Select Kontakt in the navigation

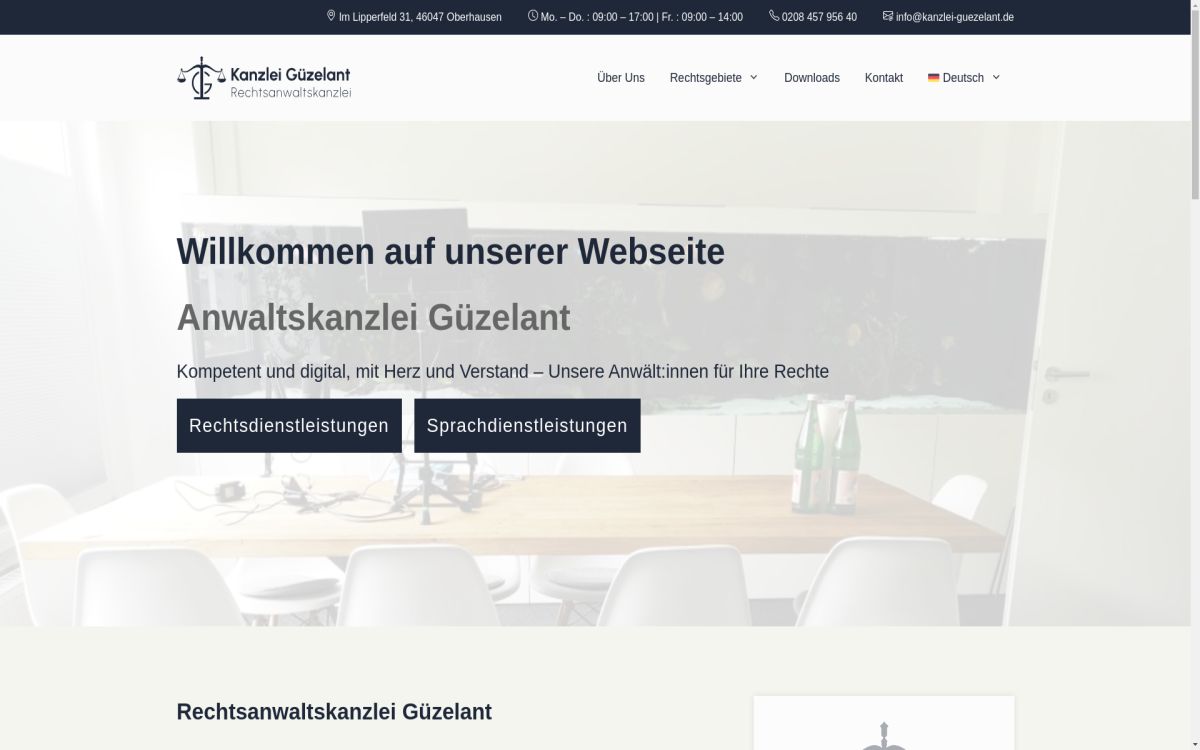[883, 77]
